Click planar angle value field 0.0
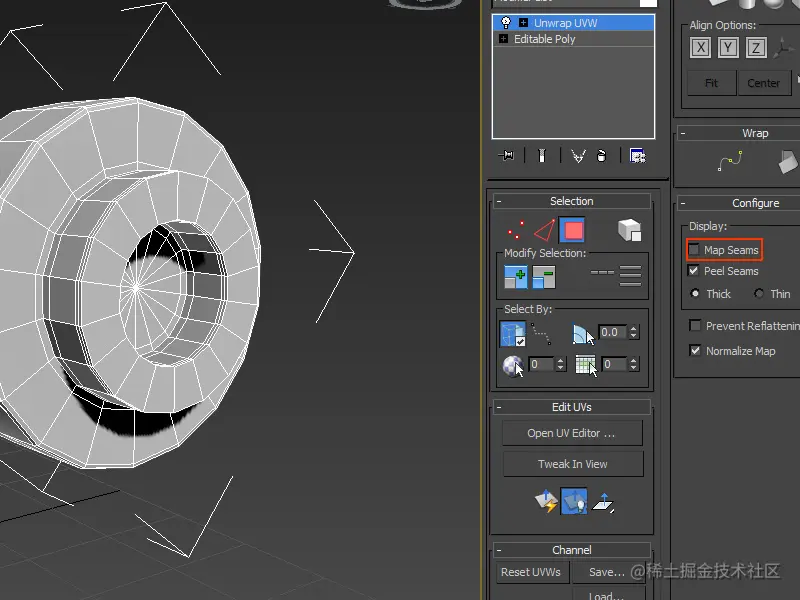This screenshot has height=600, width=800. (x=613, y=332)
